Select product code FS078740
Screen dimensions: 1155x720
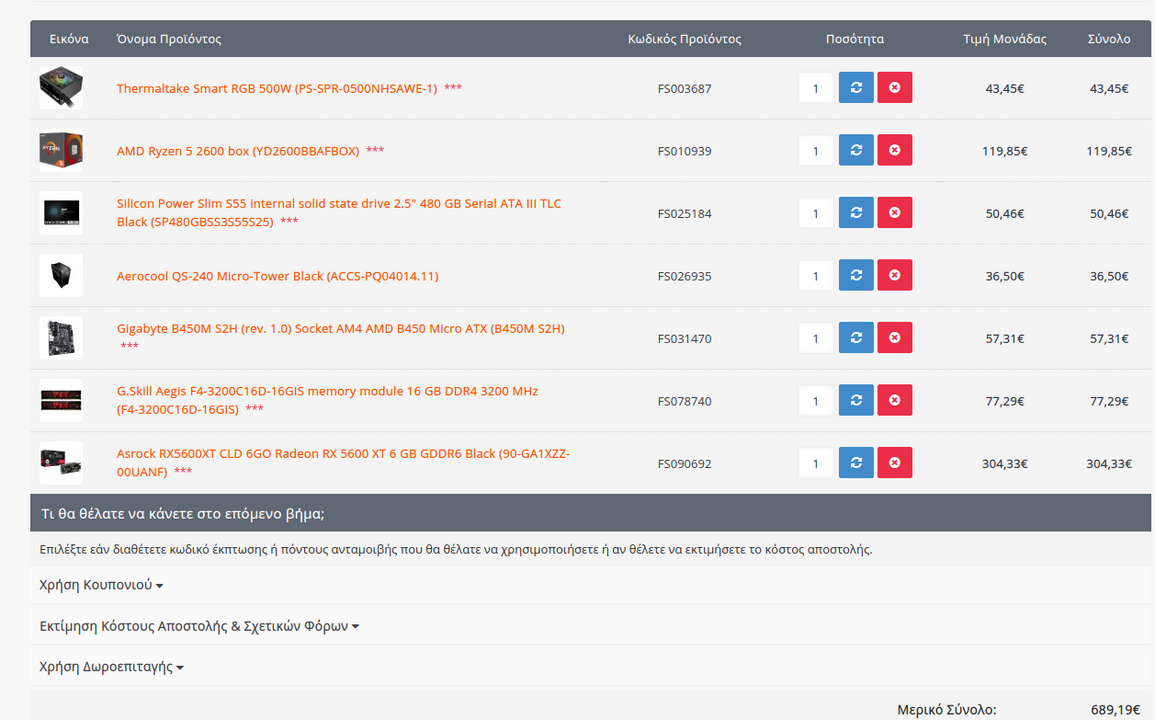pos(684,402)
